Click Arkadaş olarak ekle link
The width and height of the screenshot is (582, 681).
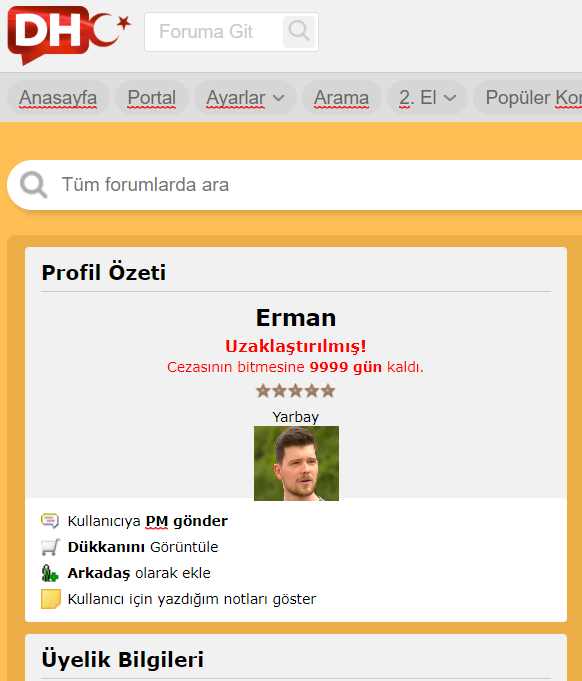(x=139, y=573)
